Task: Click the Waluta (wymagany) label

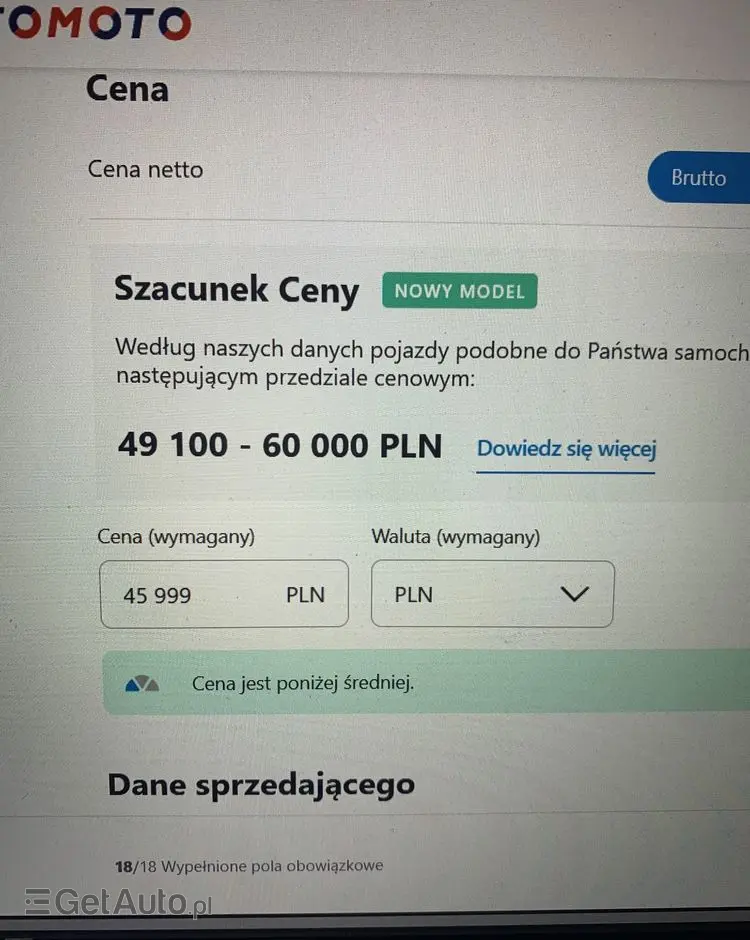Action: pos(456,537)
